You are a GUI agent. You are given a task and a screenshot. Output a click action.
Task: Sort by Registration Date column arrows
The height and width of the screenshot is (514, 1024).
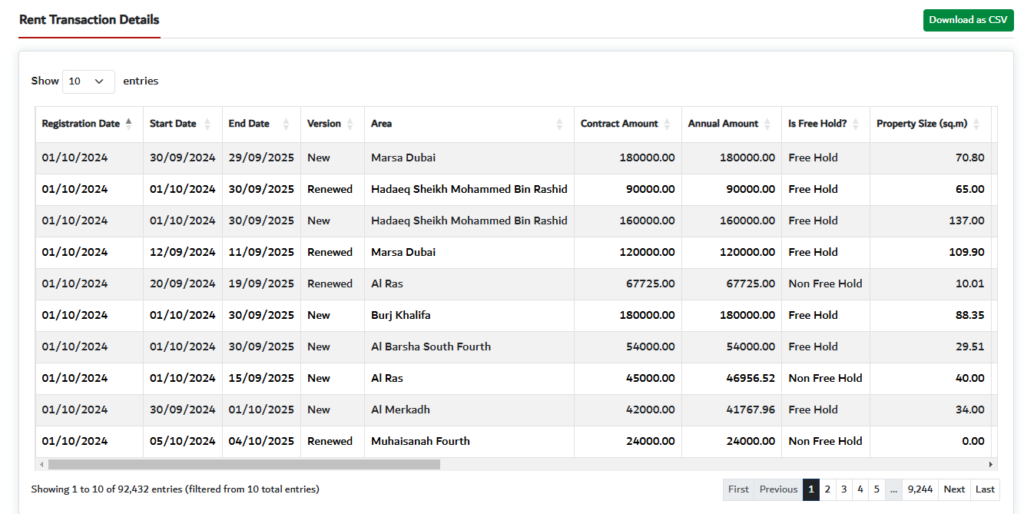coord(128,124)
